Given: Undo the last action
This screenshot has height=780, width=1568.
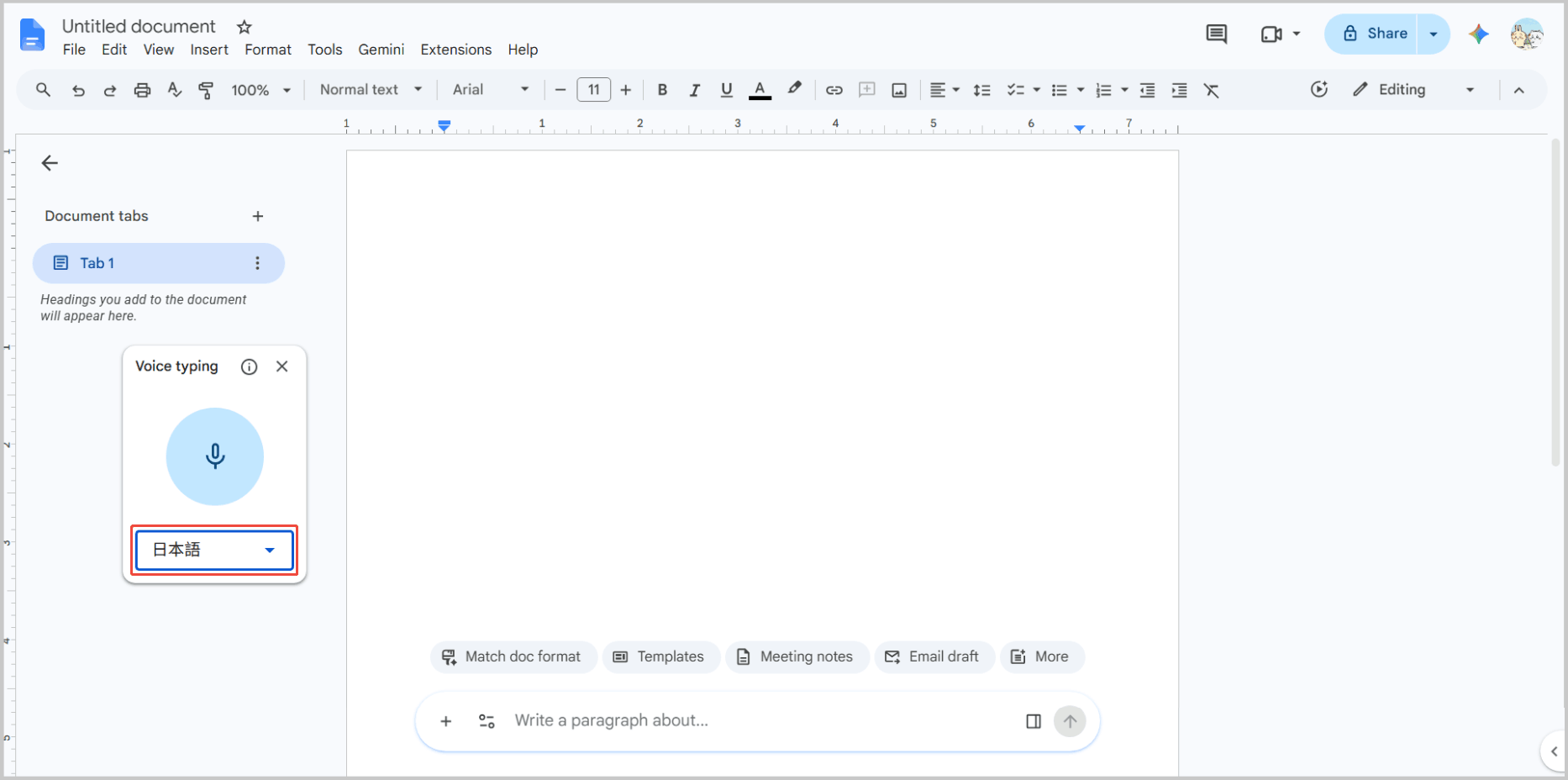Looking at the screenshot, I should coord(78,90).
